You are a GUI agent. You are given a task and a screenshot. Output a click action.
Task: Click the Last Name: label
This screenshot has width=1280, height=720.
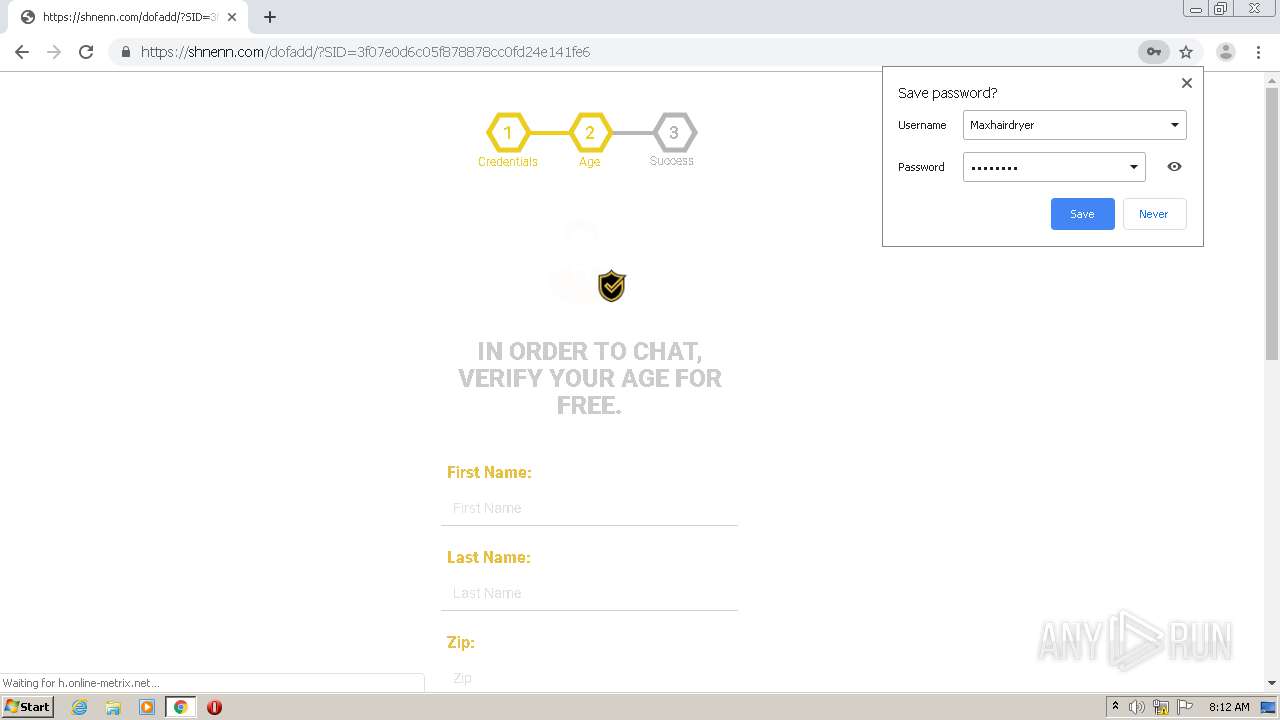pyautogui.click(x=488, y=557)
